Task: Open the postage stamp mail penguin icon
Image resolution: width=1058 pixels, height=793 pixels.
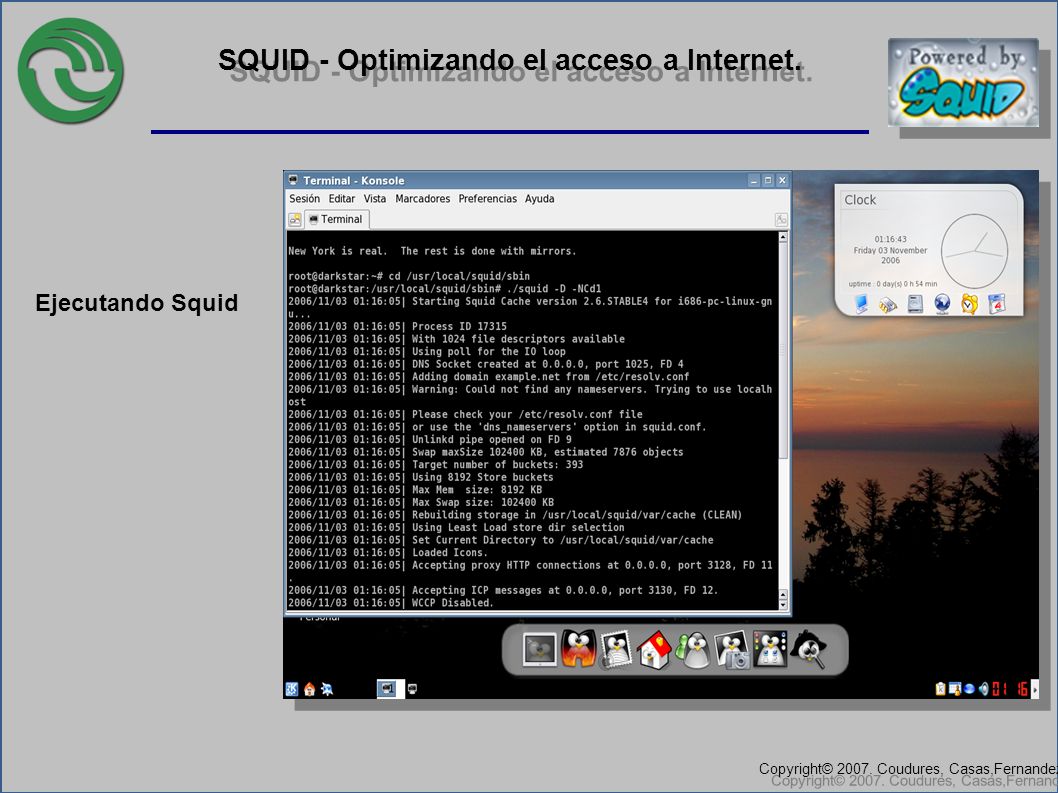Action: [x=615, y=649]
